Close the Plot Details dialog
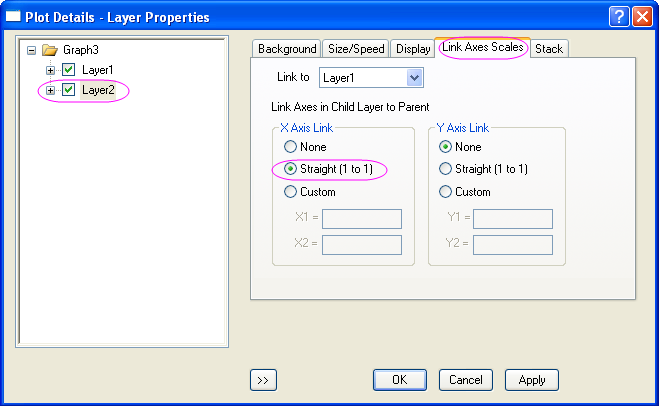Image resolution: width=659 pixels, height=406 pixels. (x=641, y=16)
